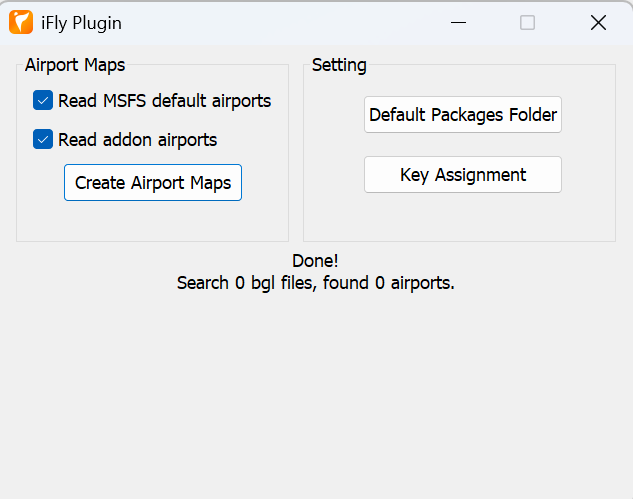Open the Key Assignment dialog

pyautogui.click(x=463, y=175)
